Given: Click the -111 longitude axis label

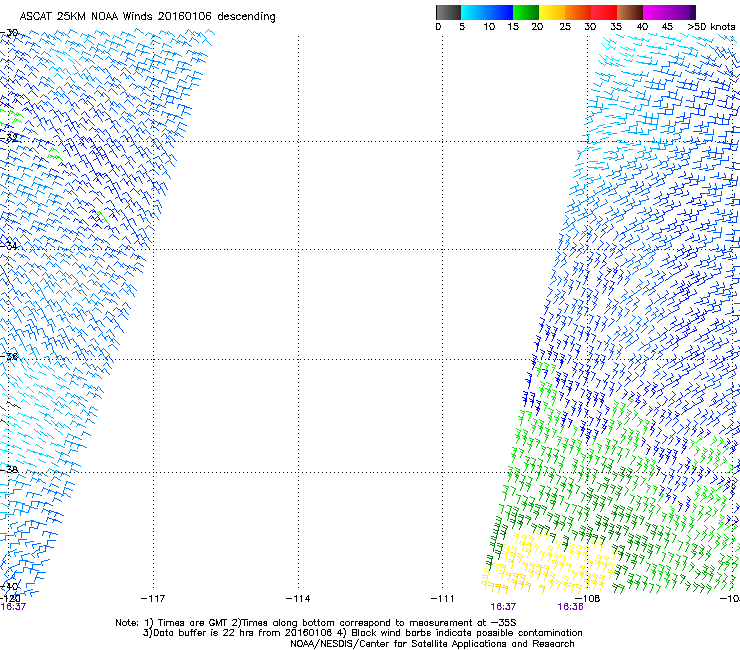Looking at the screenshot, I should (442, 599).
